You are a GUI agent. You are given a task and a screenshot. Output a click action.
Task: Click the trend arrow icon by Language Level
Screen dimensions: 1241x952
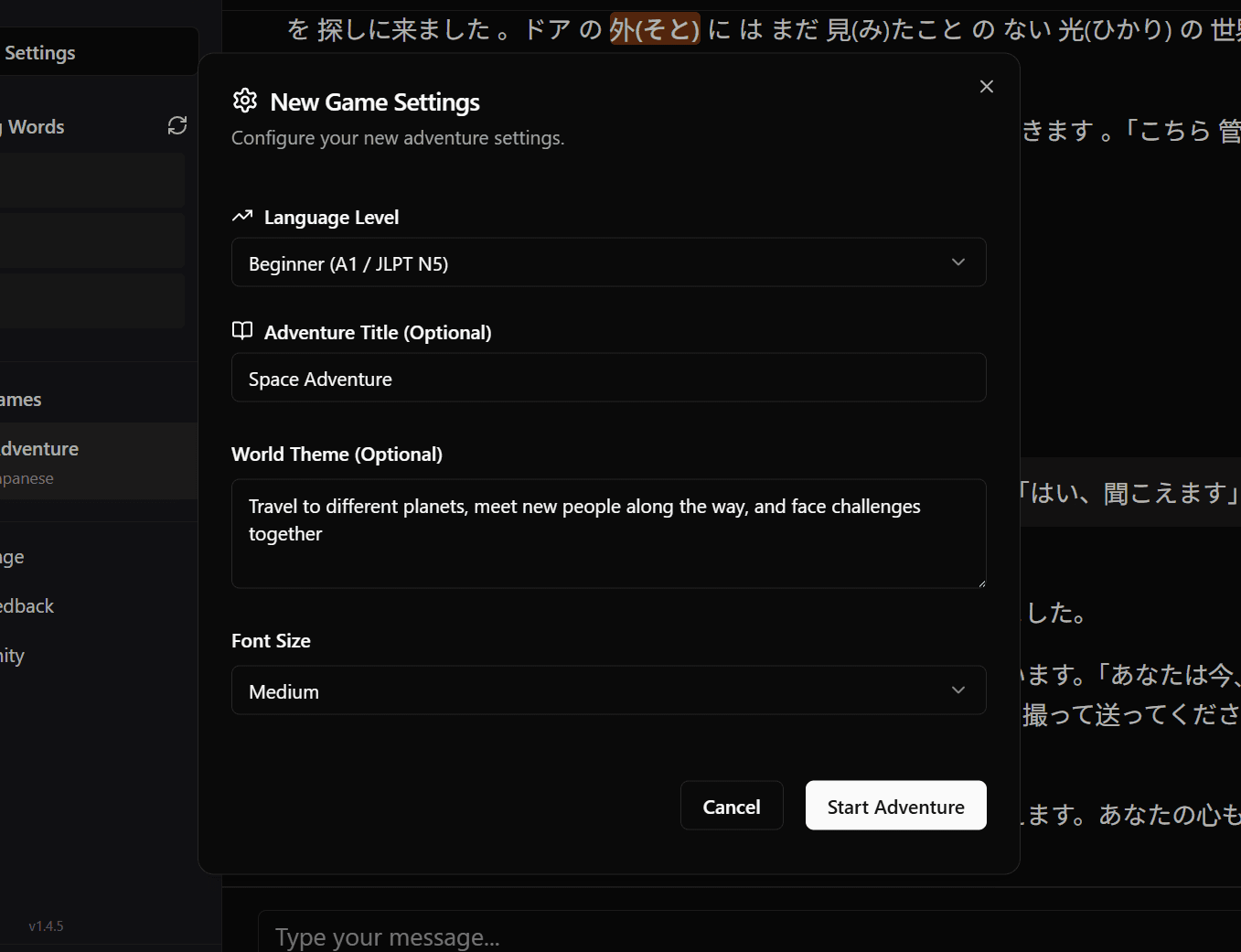pos(242,217)
